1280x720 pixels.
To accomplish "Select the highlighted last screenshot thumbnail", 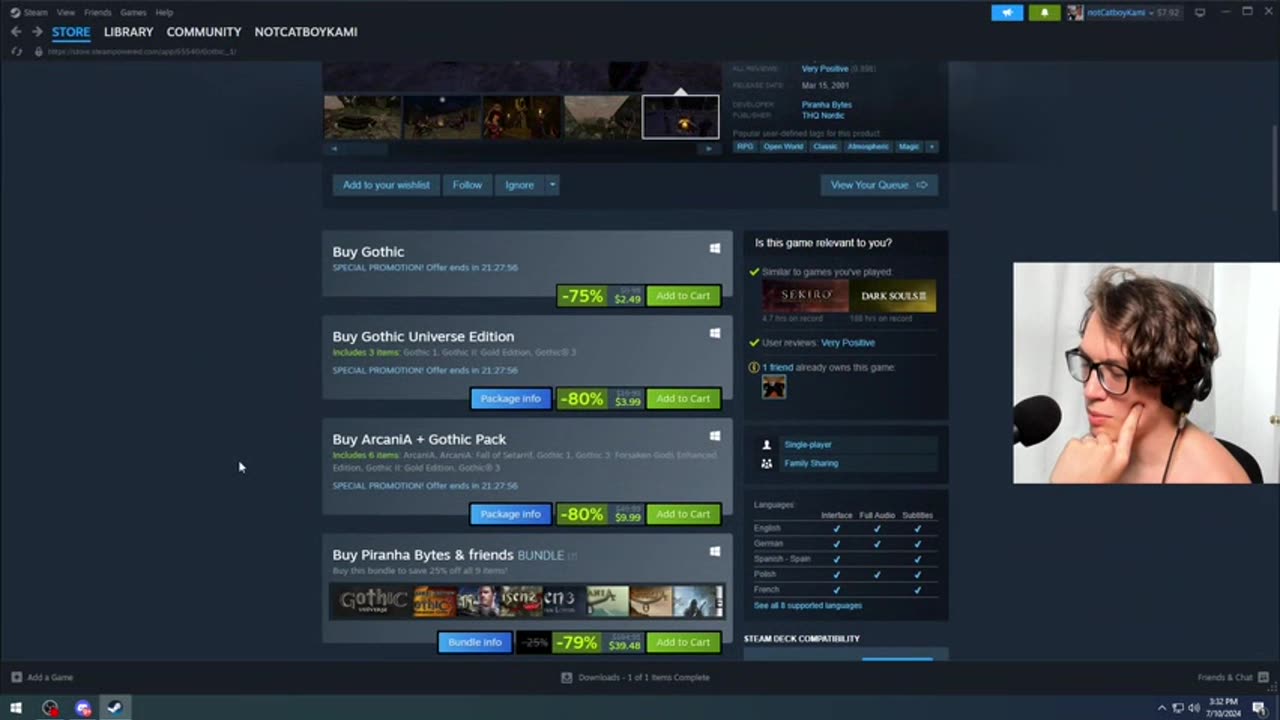I will (680, 117).
